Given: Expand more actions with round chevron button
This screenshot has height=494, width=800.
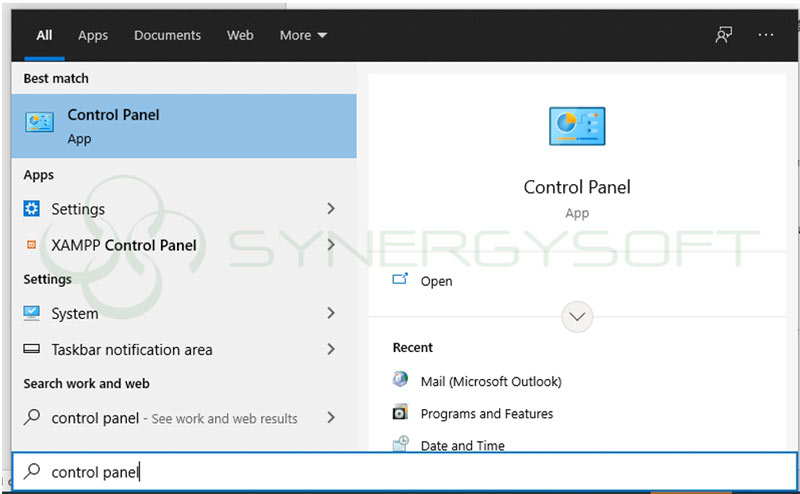Looking at the screenshot, I should click(x=577, y=316).
